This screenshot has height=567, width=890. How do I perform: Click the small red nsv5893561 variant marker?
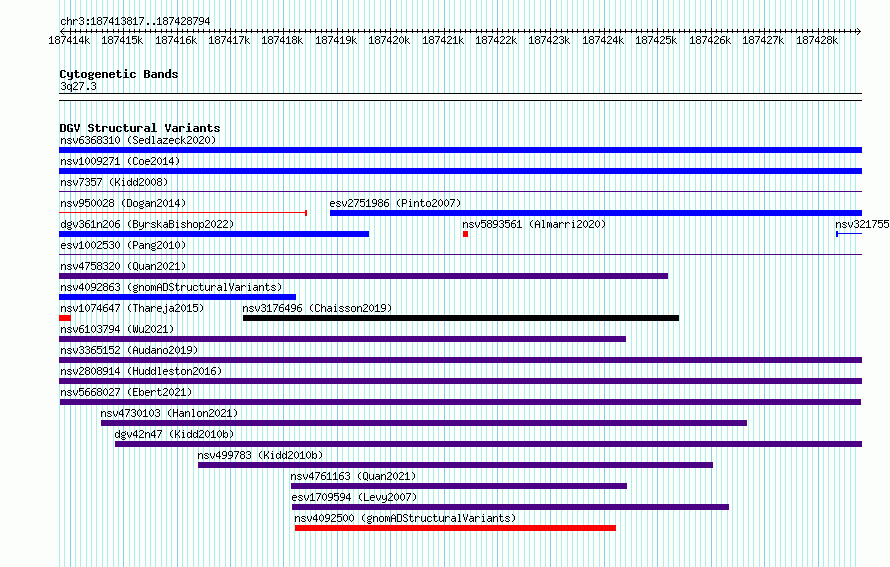coord(465,234)
